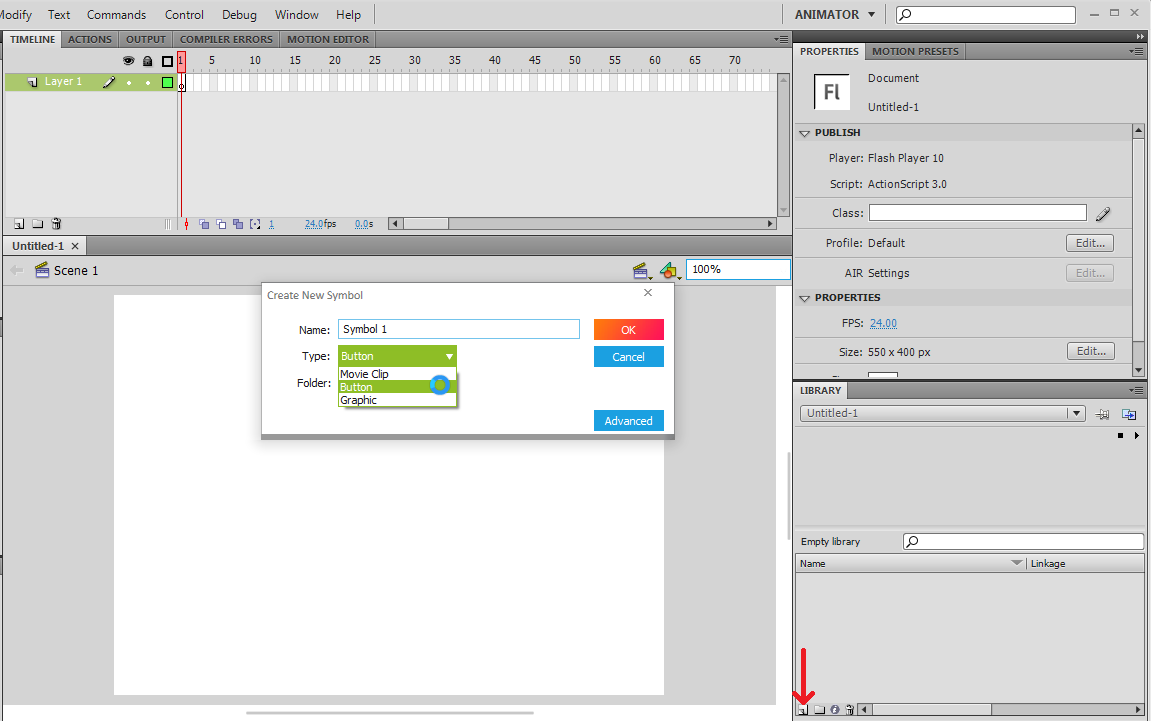
Task: Click the Symbol 1 name field
Action: tap(459, 329)
